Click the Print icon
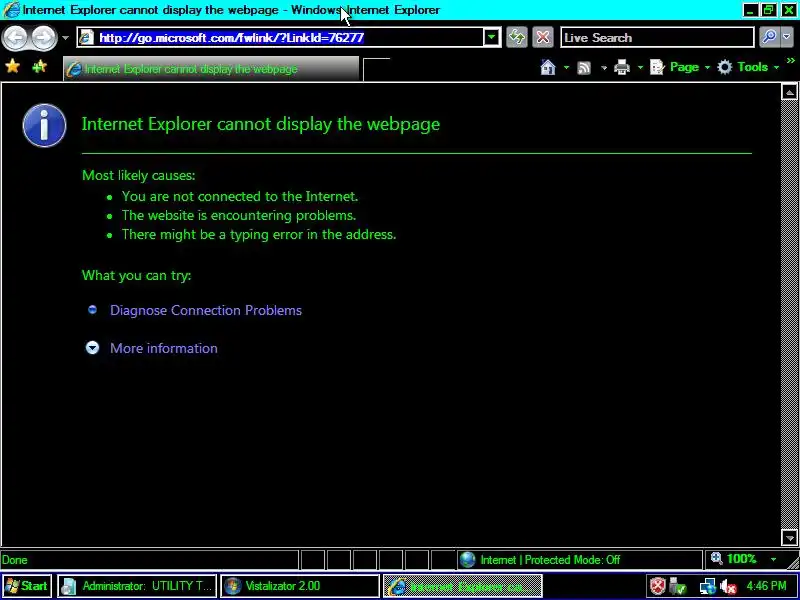The image size is (800, 600). 622,67
